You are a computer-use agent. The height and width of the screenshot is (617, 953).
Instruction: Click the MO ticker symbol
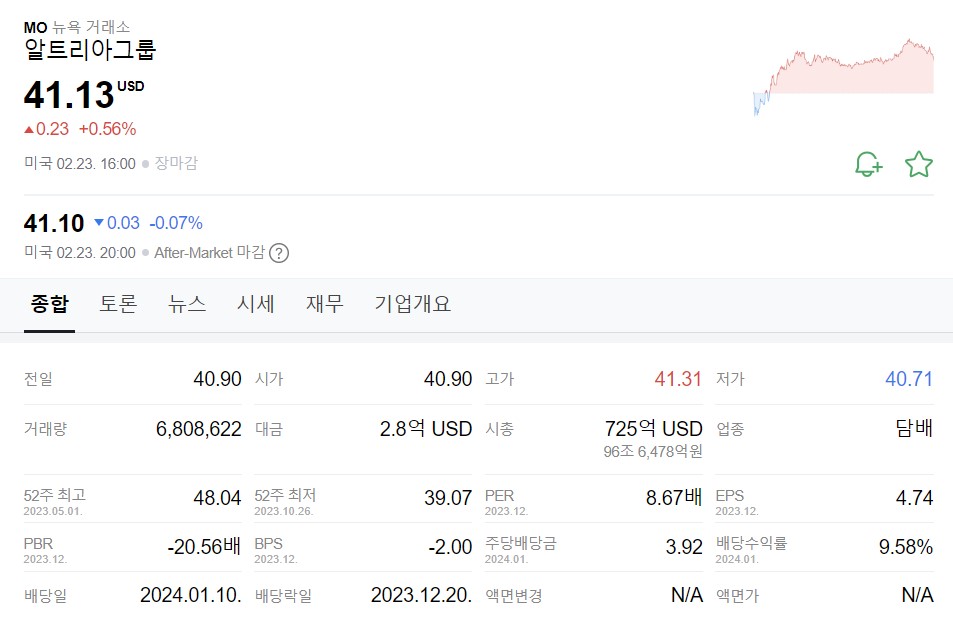click(35, 27)
